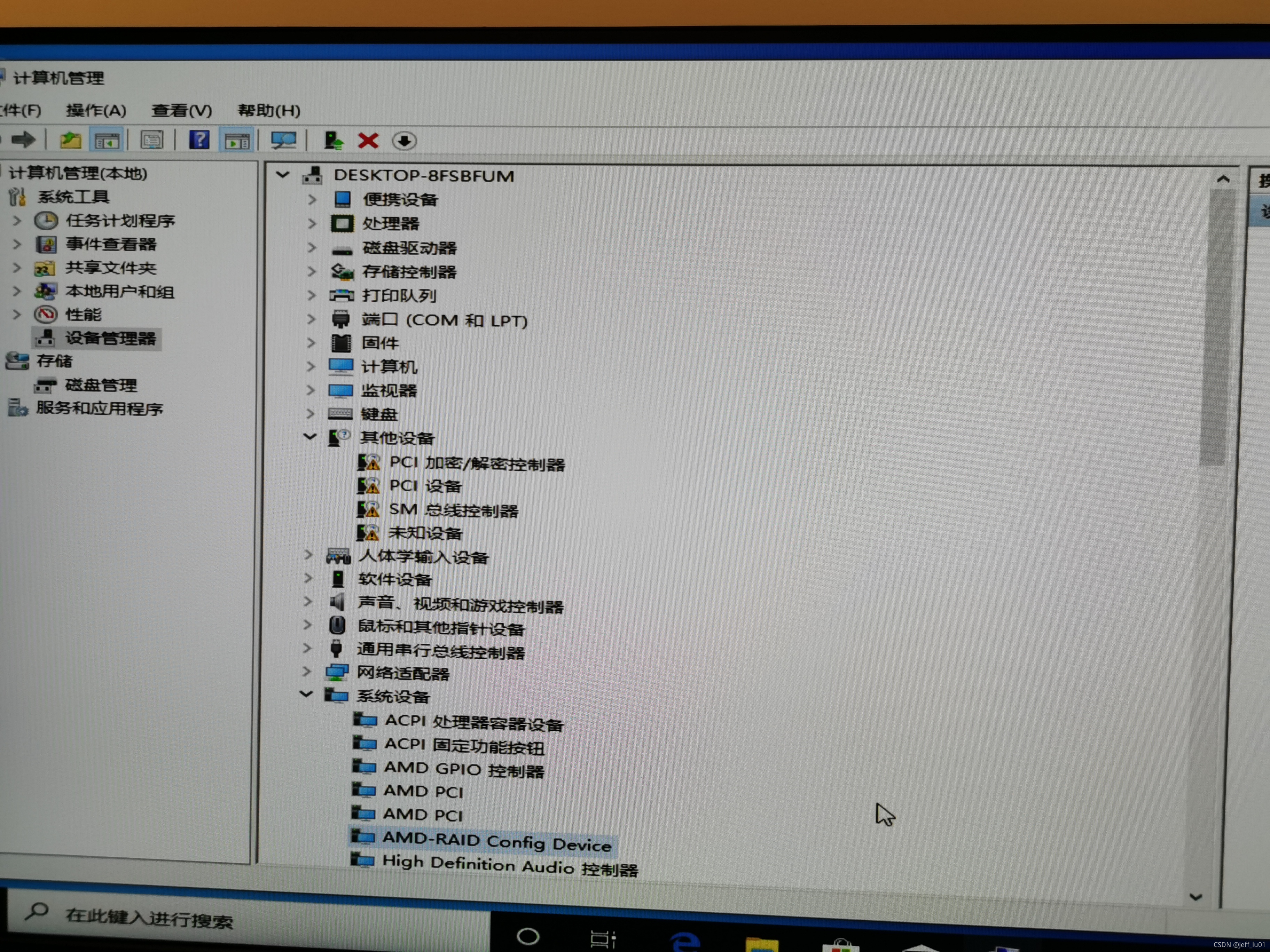
Task: Open the 操作(A) menu
Action: [x=96, y=110]
